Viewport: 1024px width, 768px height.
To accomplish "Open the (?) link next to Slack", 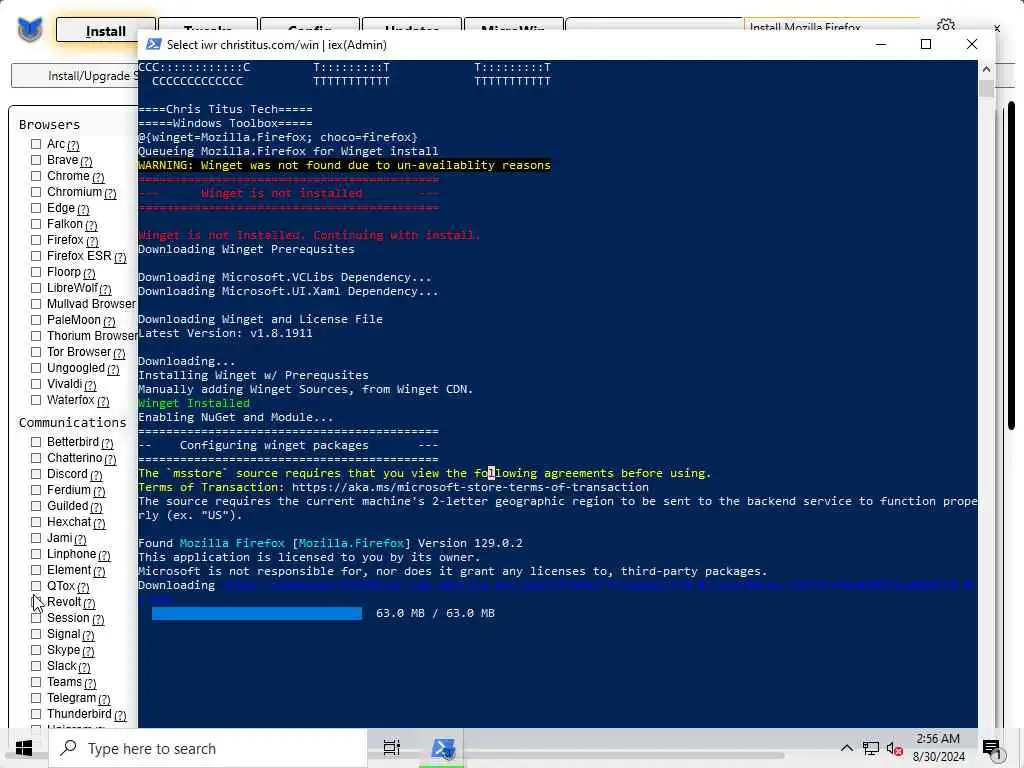I will click(x=84, y=667).
